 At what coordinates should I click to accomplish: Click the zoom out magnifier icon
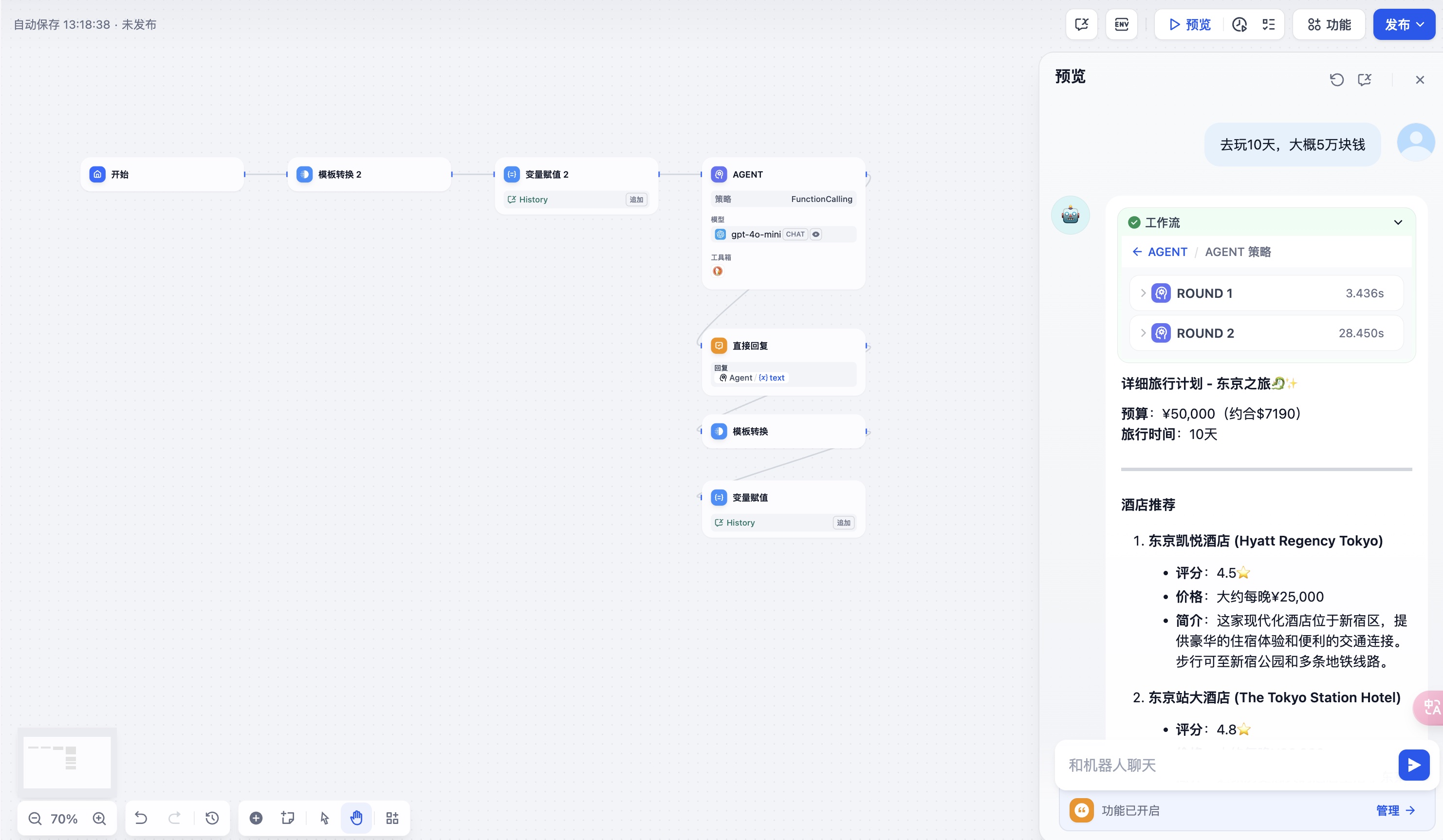pyautogui.click(x=35, y=818)
